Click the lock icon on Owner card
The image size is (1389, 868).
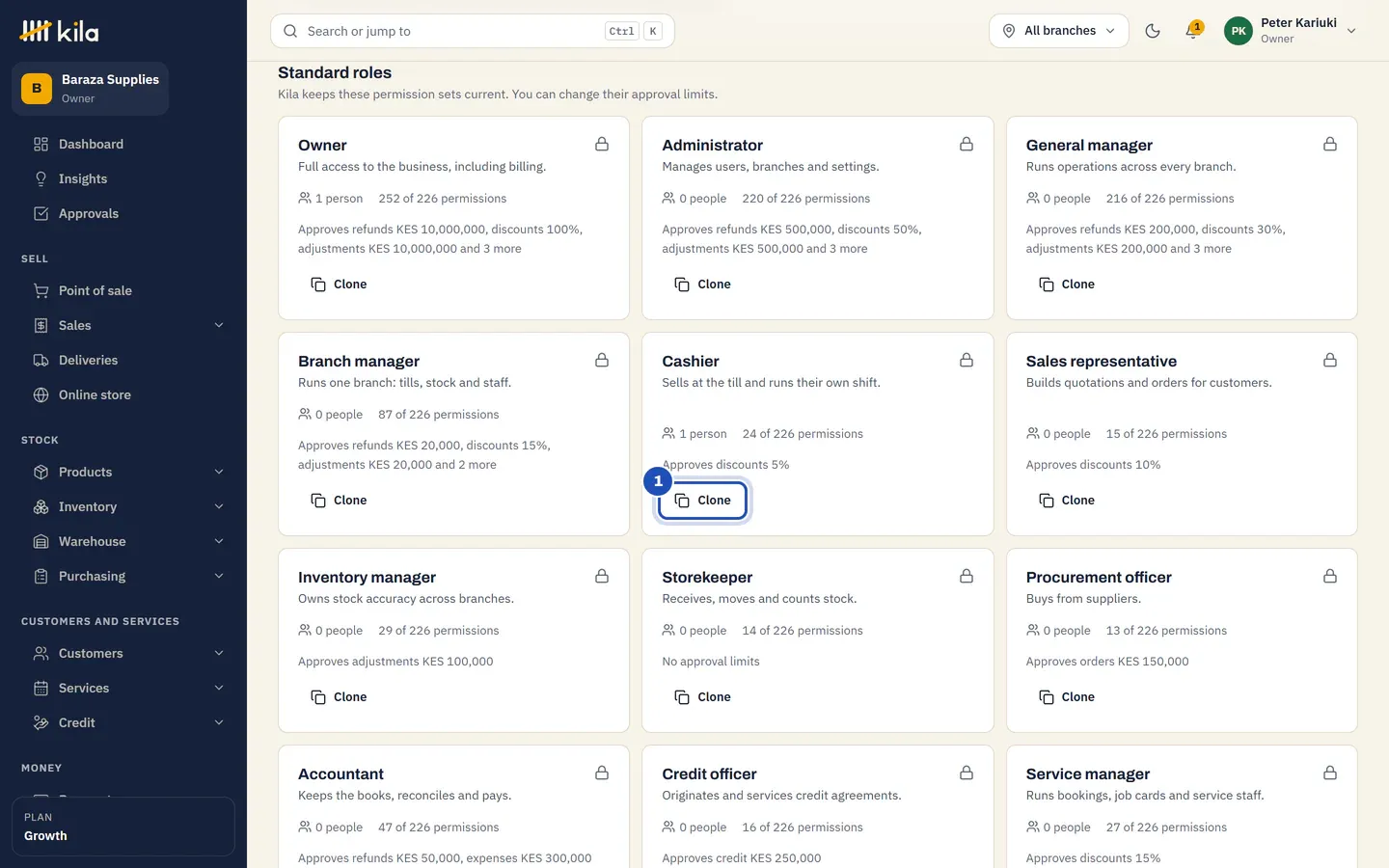(602, 145)
